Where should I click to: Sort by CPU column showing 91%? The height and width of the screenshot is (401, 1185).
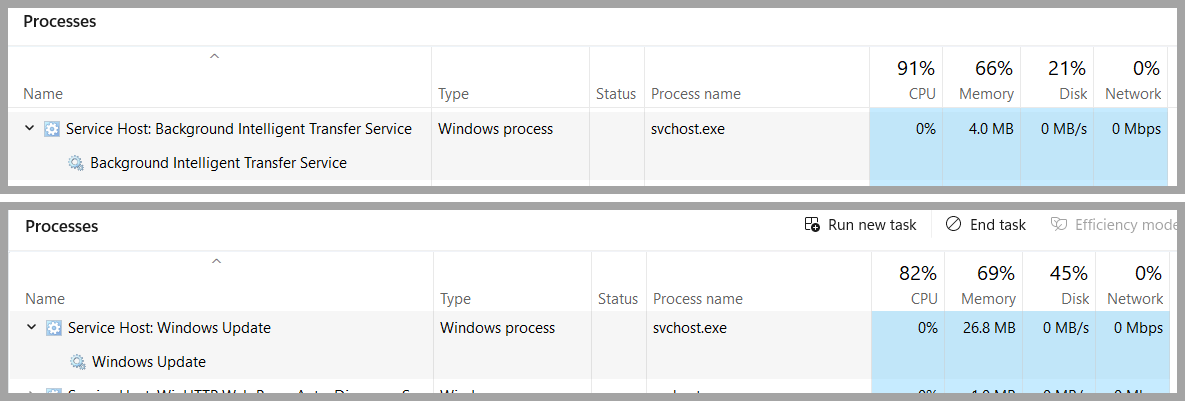point(916,79)
